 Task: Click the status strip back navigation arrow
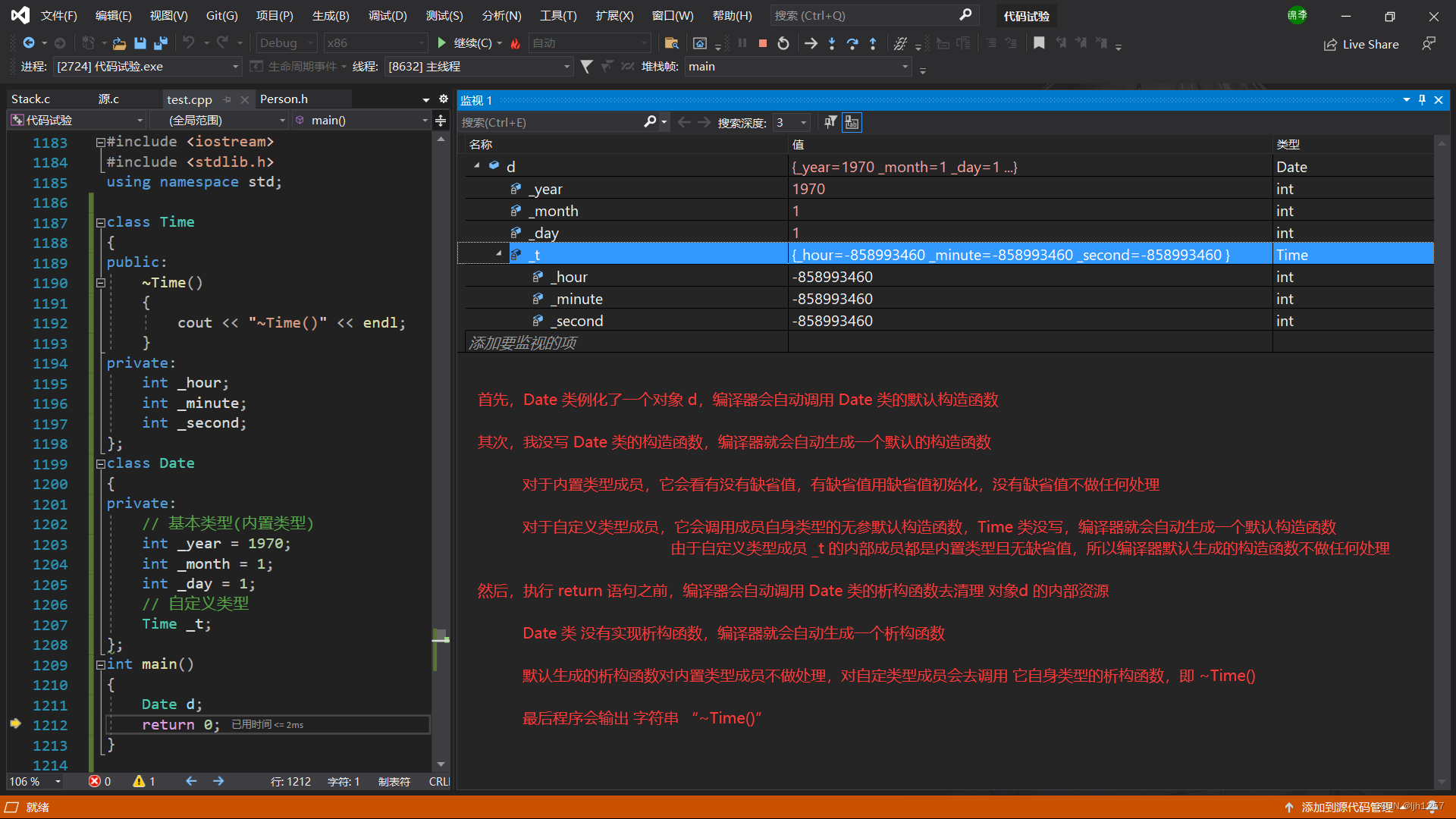pos(191,781)
